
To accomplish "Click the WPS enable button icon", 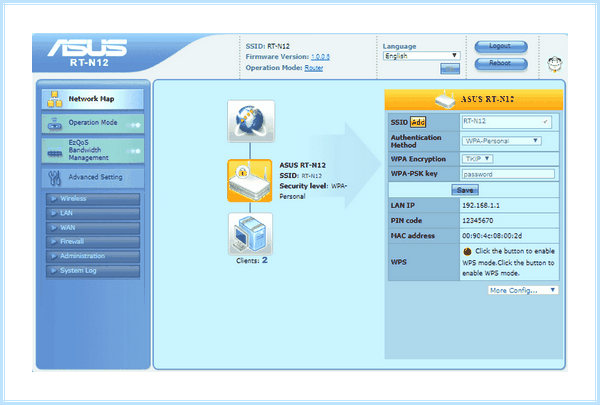I will [467, 251].
